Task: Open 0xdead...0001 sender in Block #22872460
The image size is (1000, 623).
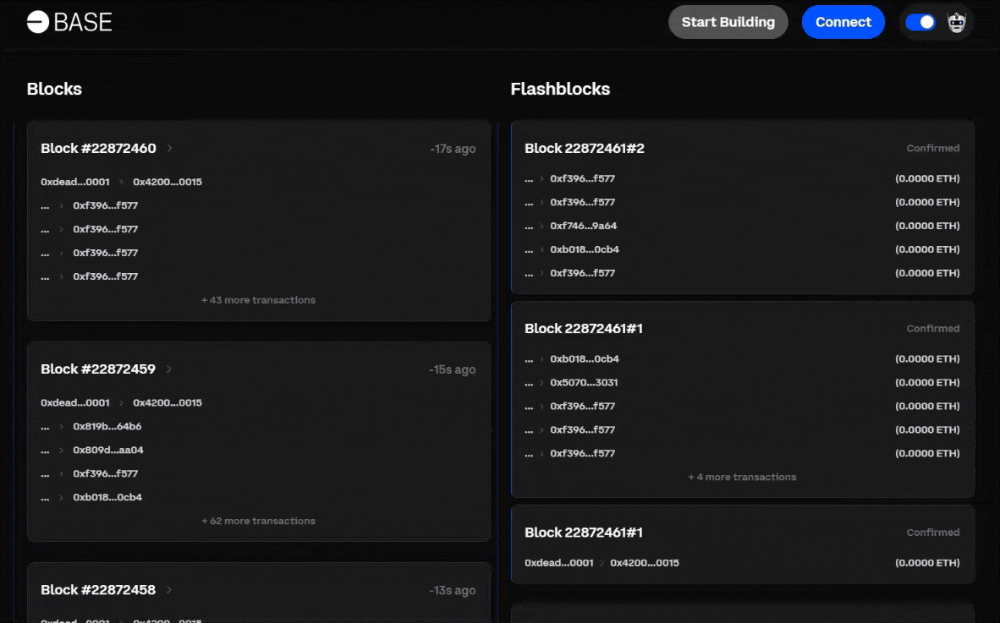Action: click(75, 182)
